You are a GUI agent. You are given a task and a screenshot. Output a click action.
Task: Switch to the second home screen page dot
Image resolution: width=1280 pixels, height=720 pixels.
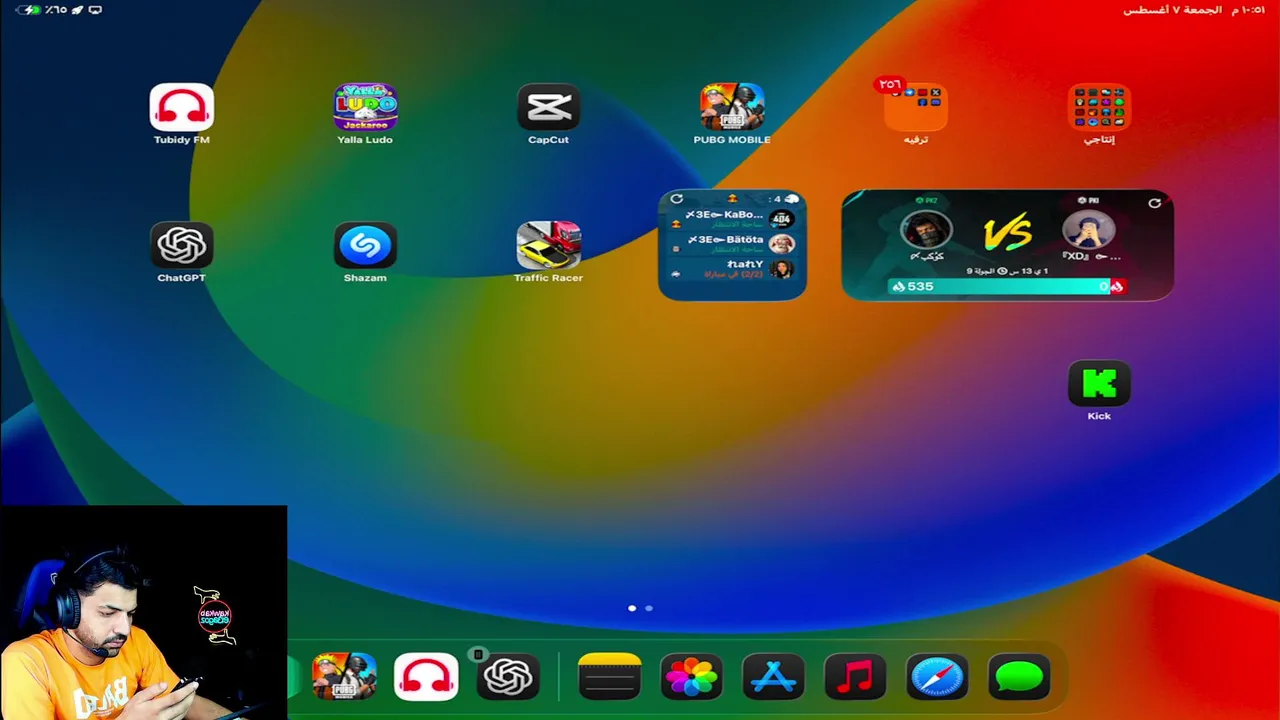click(649, 608)
